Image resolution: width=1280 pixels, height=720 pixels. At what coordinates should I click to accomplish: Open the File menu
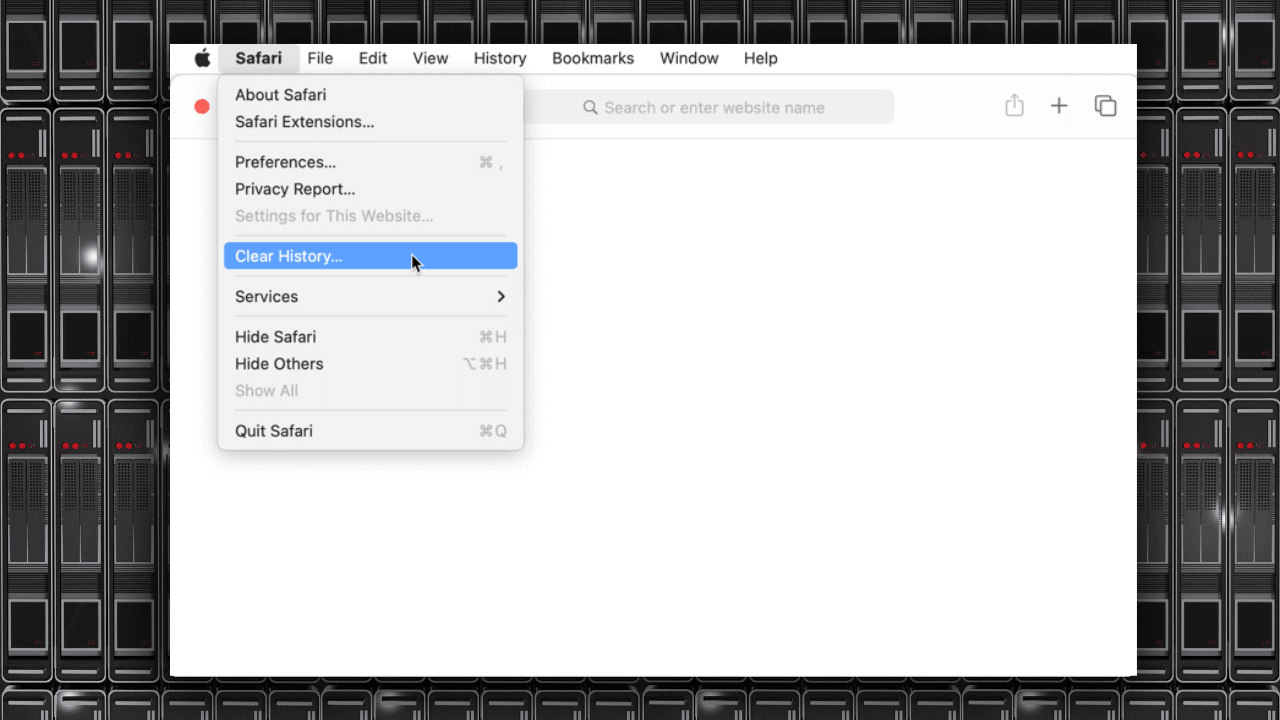click(320, 58)
